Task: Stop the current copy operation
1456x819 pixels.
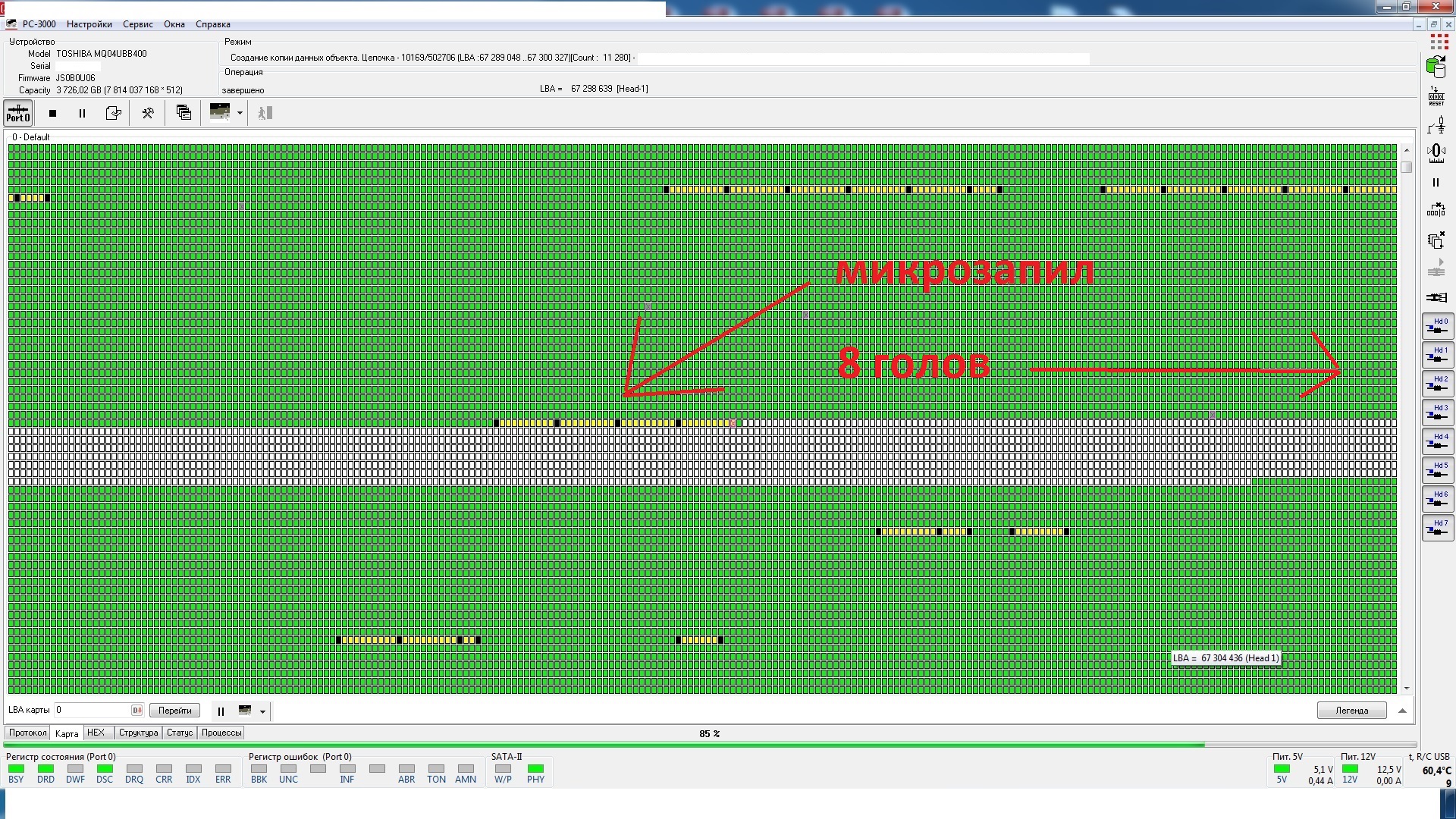Action: pos(52,113)
